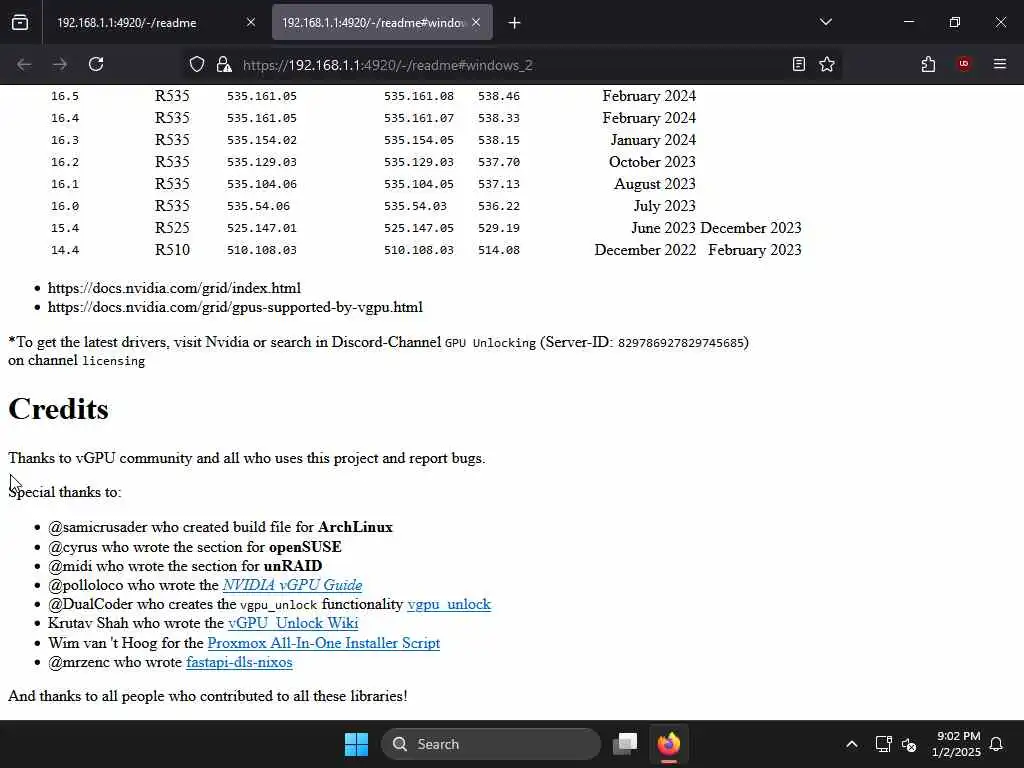Open the tracking protection shield icon
The height and width of the screenshot is (768, 1024).
point(197,64)
